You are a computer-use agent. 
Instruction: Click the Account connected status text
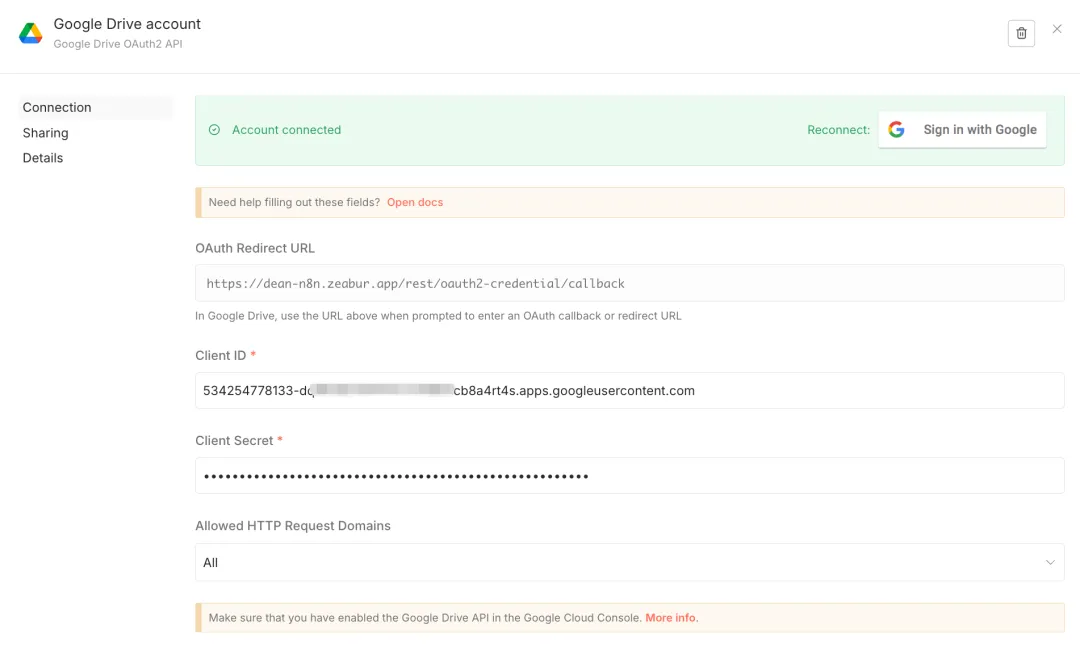click(287, 129)
